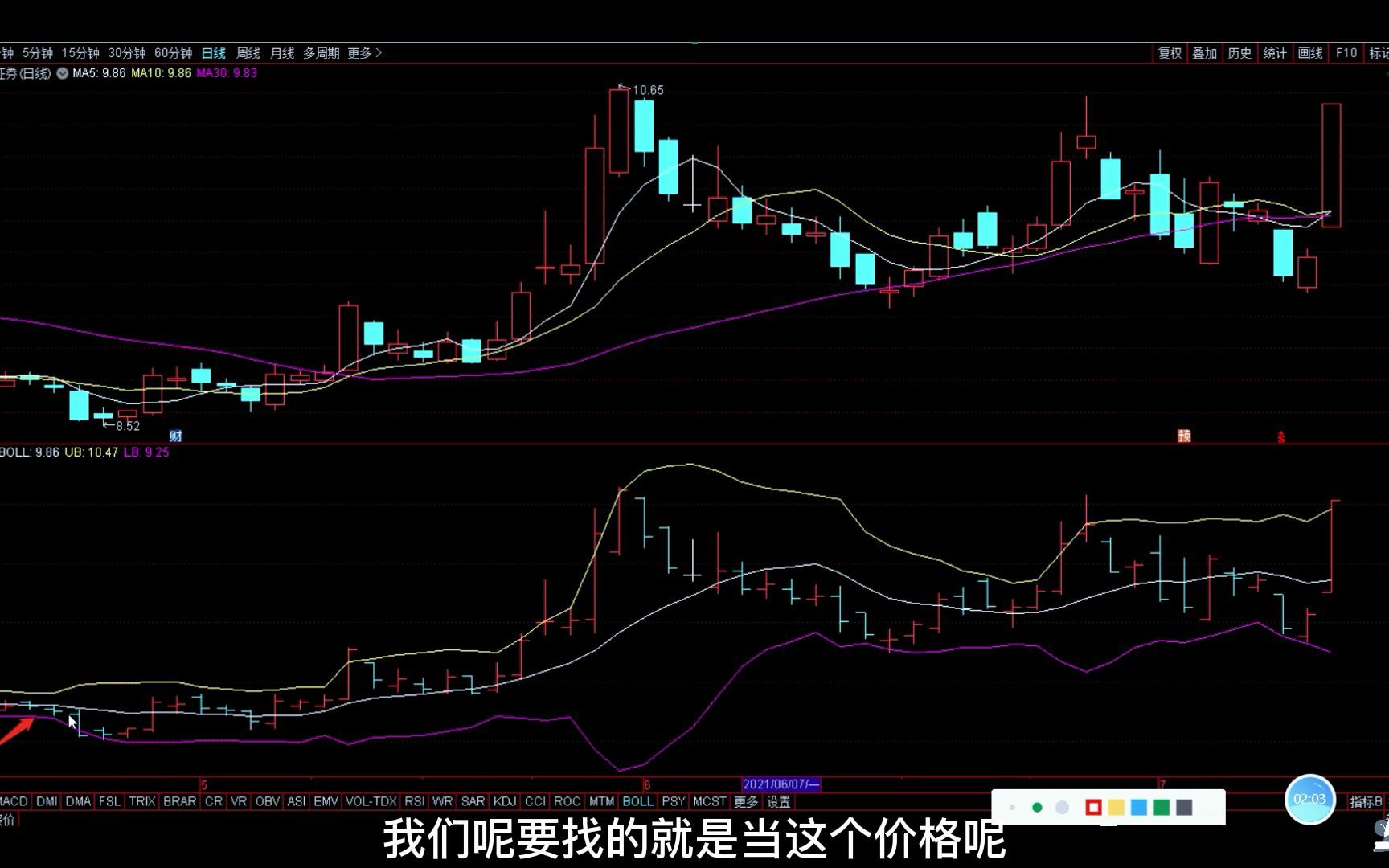Switch indicator to VR

click(x=239, y=801)
